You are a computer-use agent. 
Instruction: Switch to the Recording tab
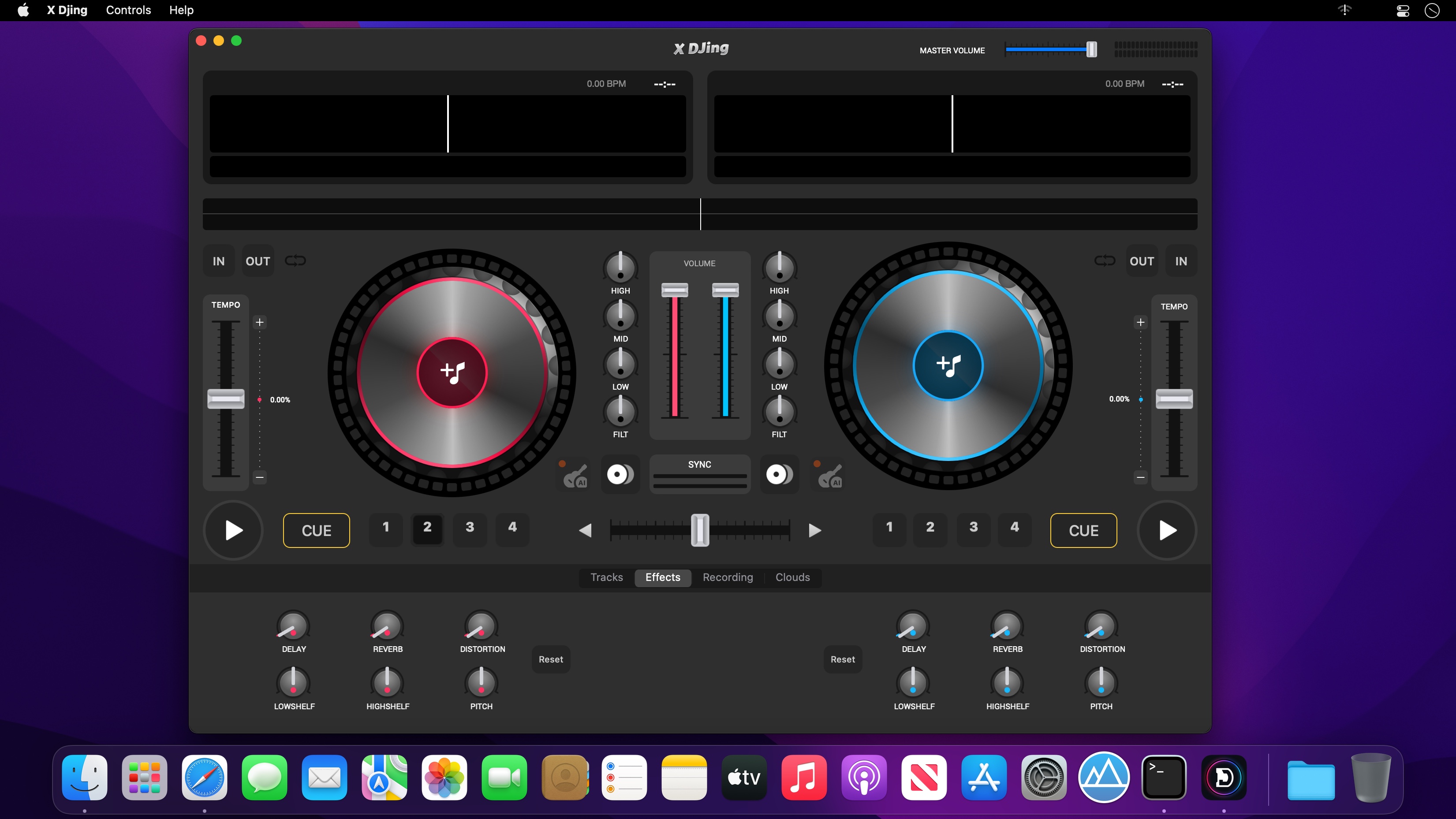tap(728, 577)
